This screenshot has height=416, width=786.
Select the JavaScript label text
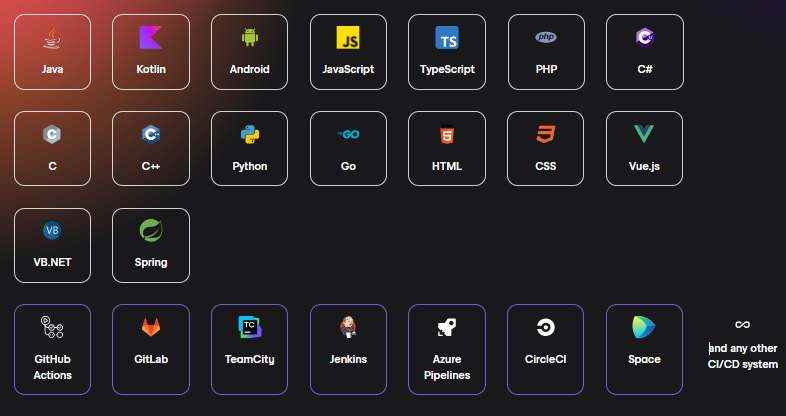pyautogui.click(x=348, y=70)
